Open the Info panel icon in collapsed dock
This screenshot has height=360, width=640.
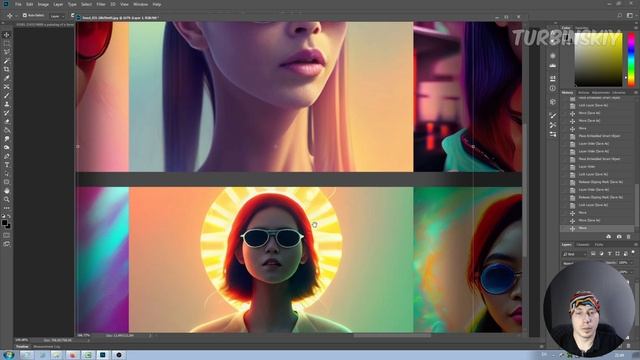point(553,88)
